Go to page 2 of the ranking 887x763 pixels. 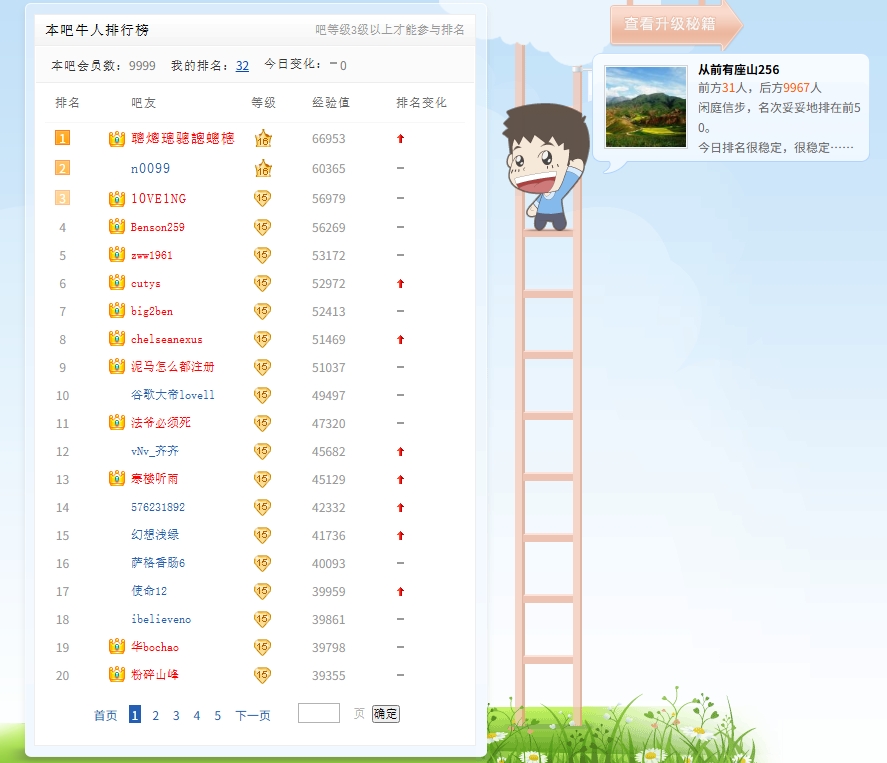pos(155,715)
